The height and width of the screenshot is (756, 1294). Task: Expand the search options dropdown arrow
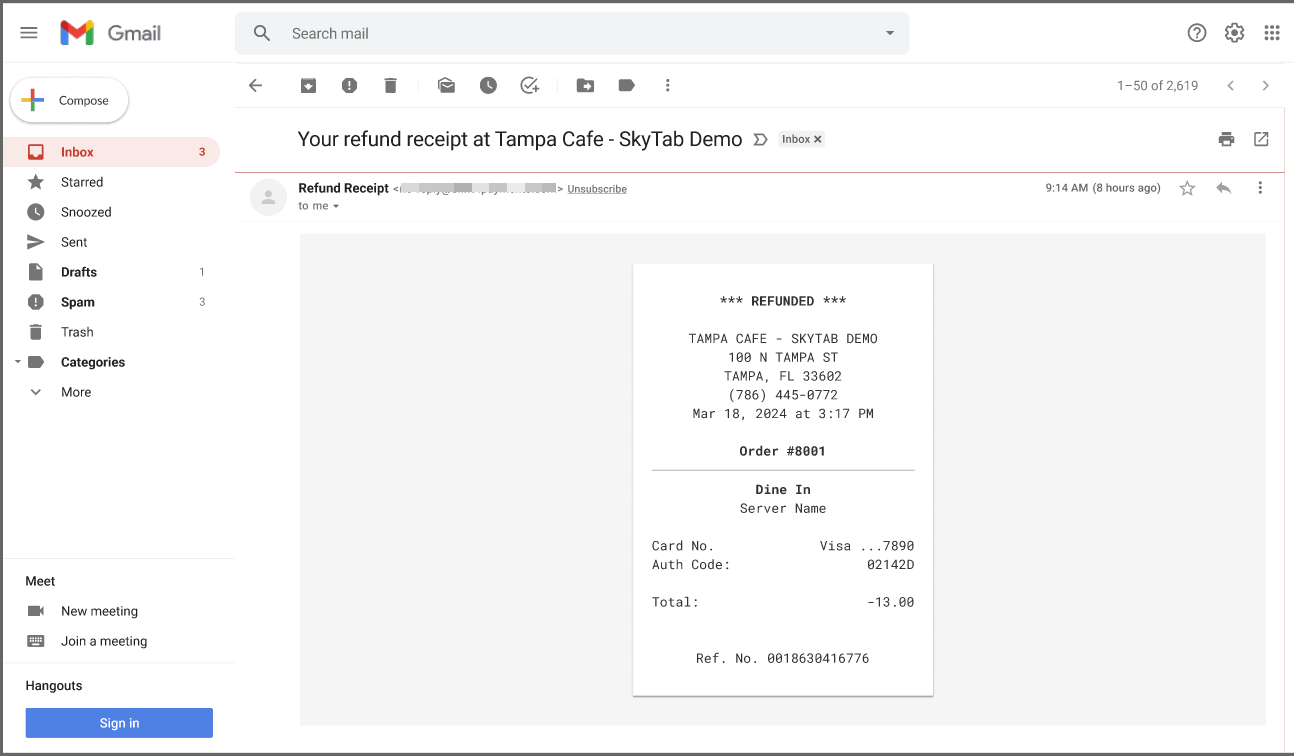[x=889, y=33]
